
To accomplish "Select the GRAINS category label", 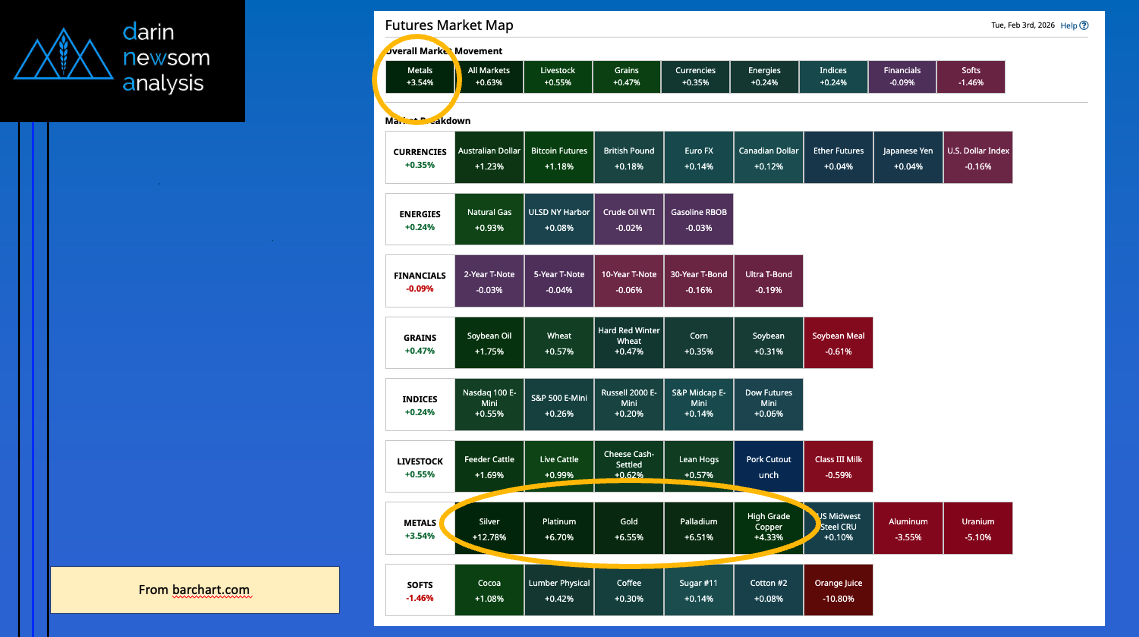I will [419, 344].
